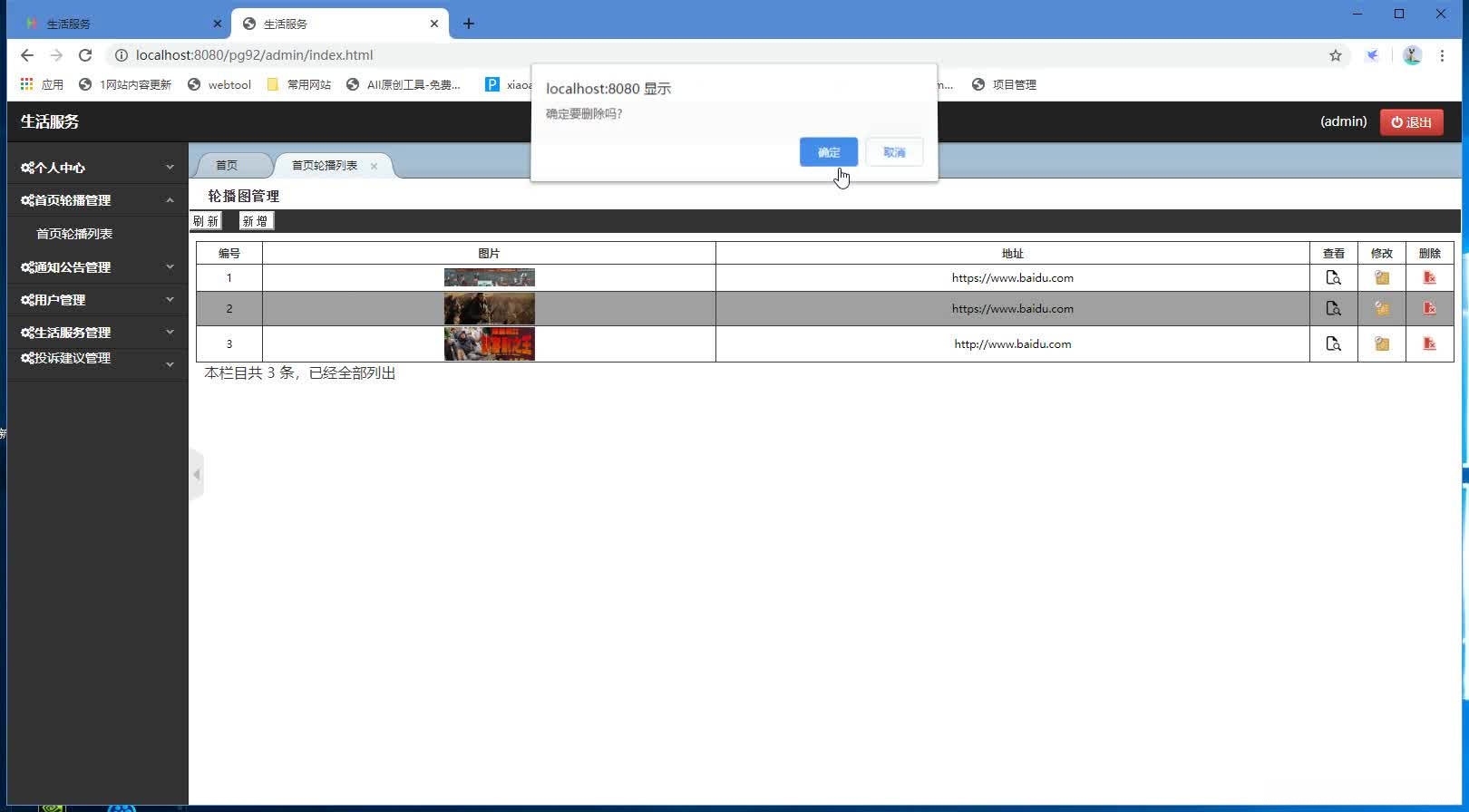
Task: Select 首页轮播列表 in the sidebar
Action: pos(74,234)
